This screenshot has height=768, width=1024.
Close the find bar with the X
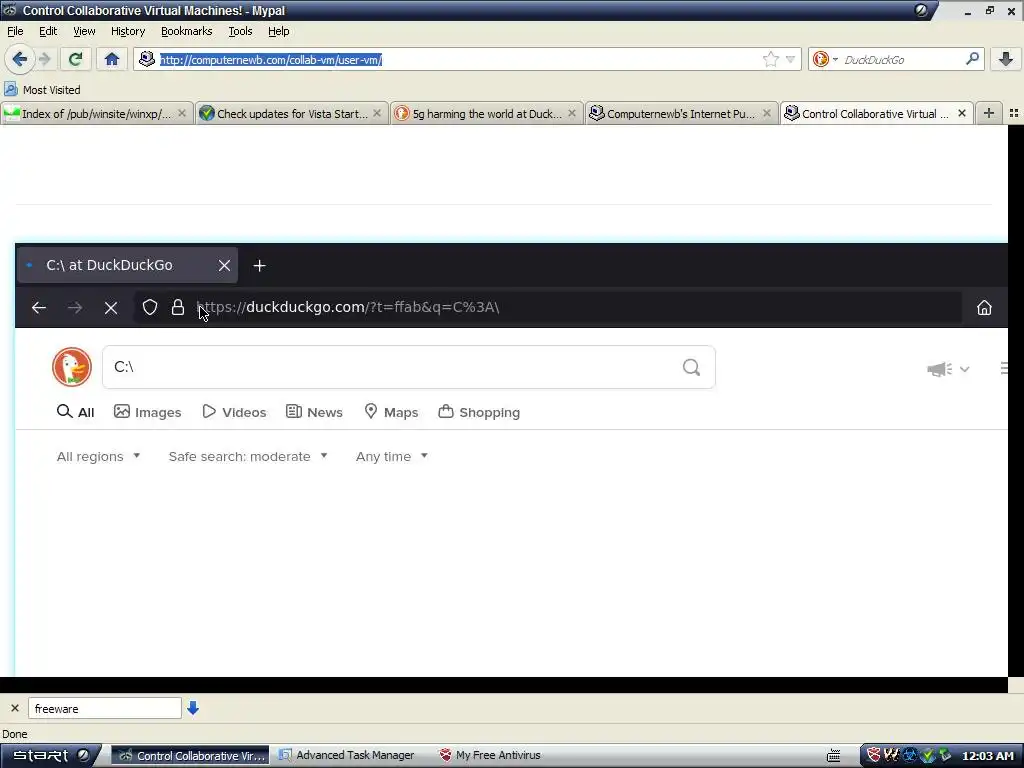point(15,708)
